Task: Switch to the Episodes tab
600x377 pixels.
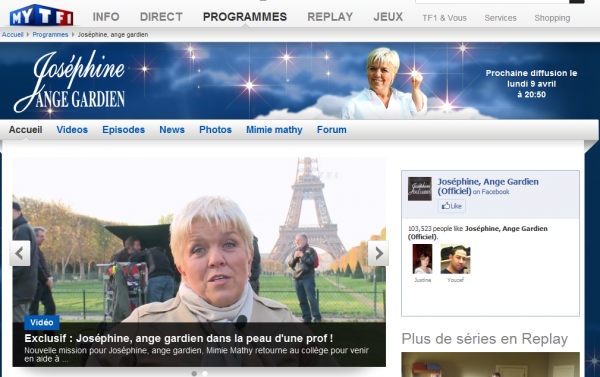Action: 124,130
